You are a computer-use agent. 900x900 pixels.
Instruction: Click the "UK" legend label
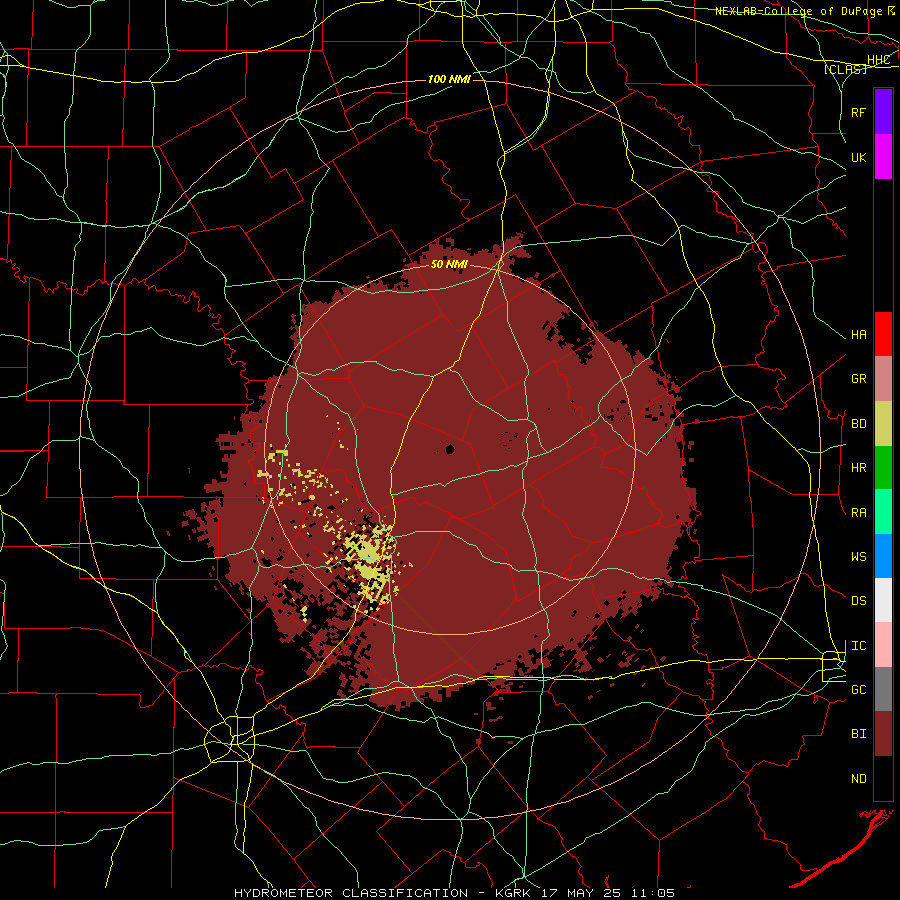point(858,157)
